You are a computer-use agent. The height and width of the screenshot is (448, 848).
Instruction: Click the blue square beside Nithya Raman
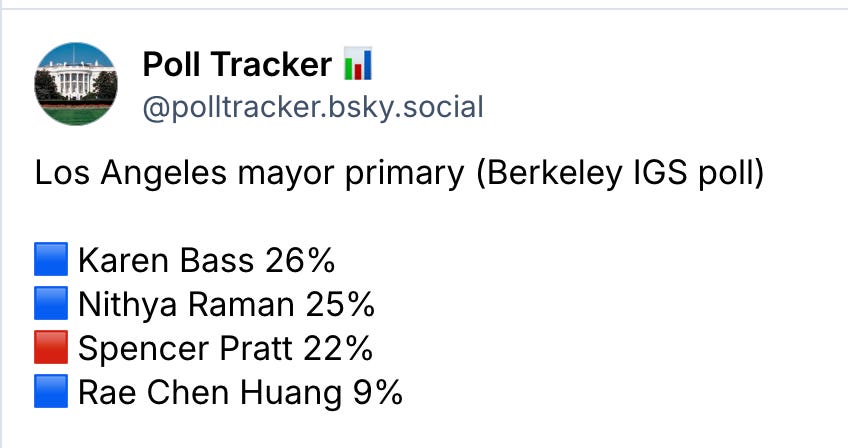[51, 304]
